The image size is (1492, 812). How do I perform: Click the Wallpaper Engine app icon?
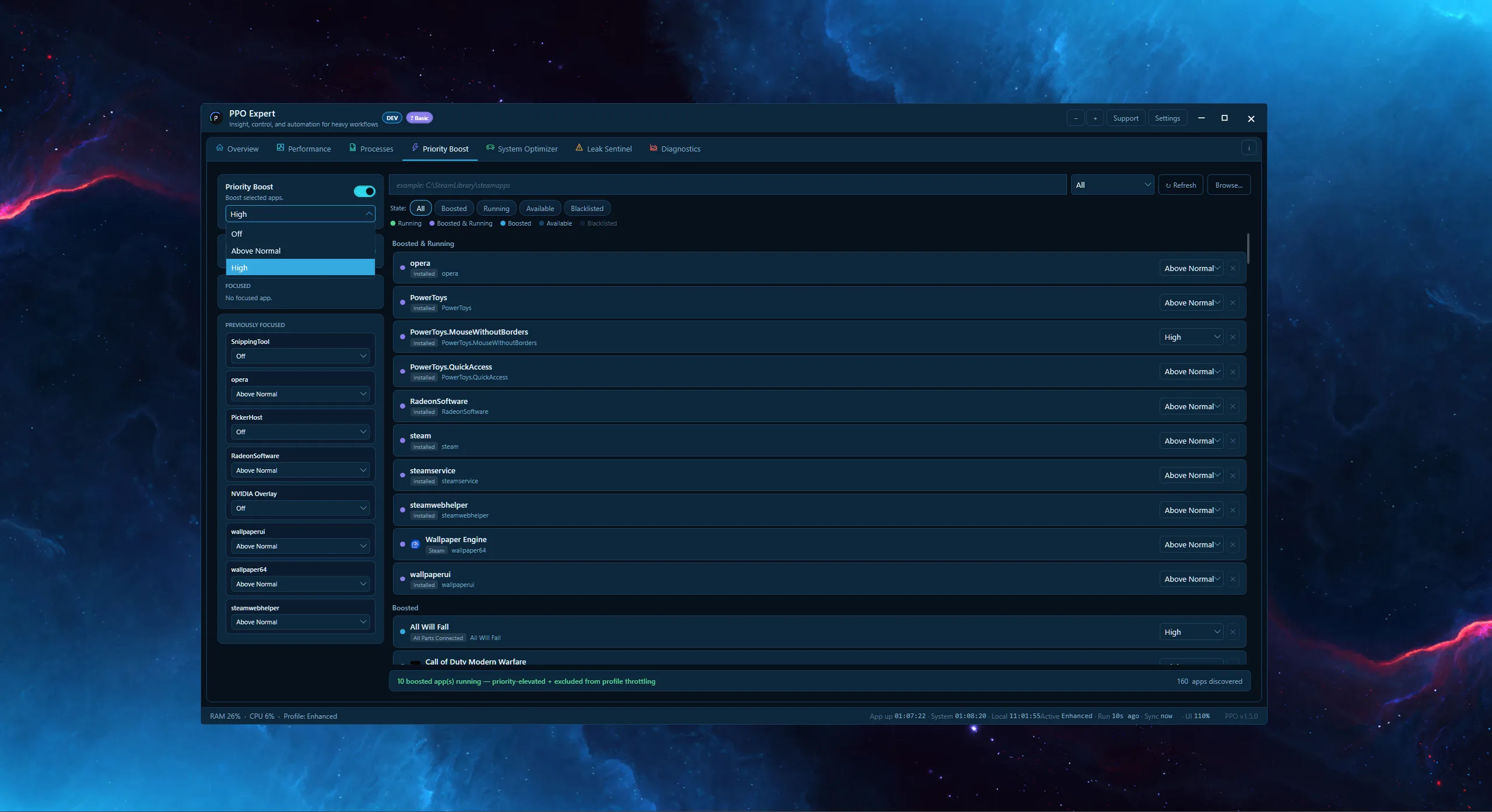coord(415,544)
